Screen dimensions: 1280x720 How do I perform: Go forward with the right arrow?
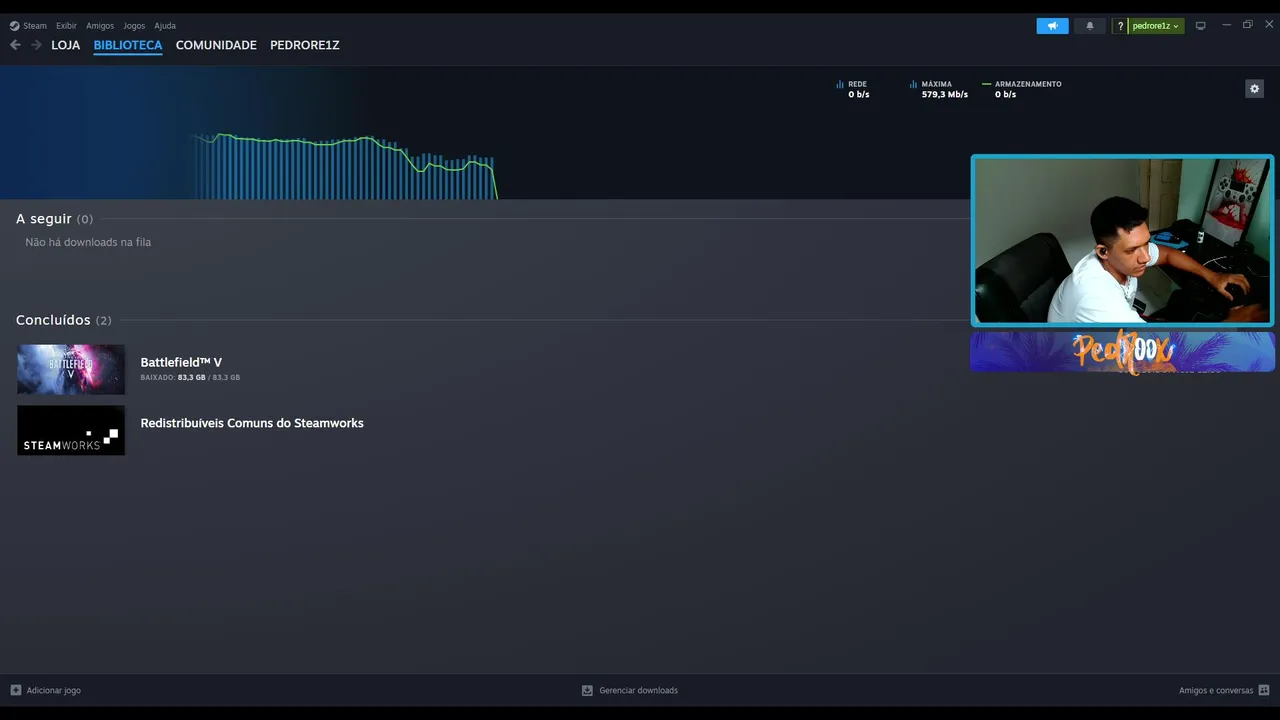click(36, 45)
